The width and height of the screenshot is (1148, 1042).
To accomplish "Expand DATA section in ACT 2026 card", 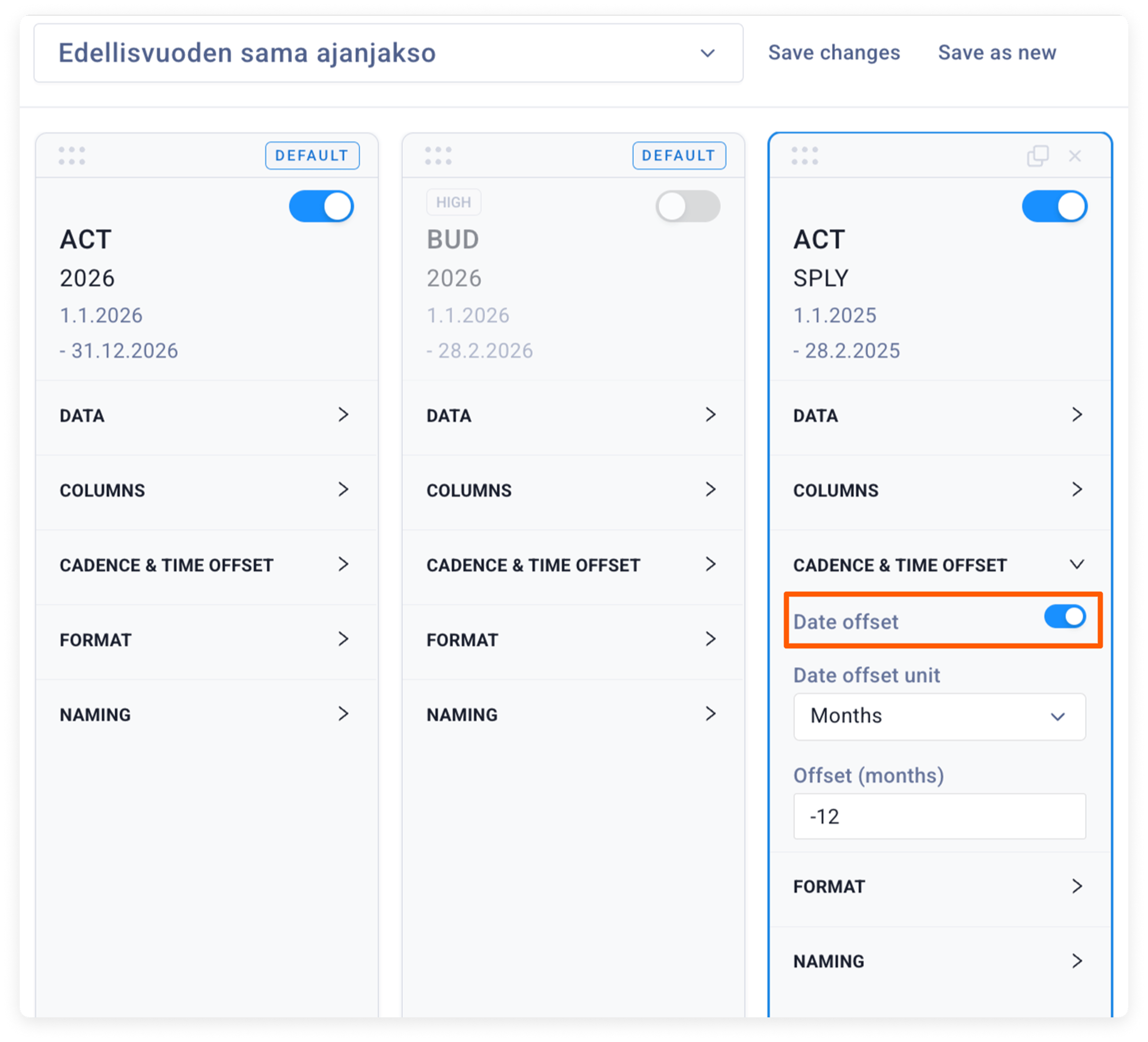I will [x=207, y=416].
